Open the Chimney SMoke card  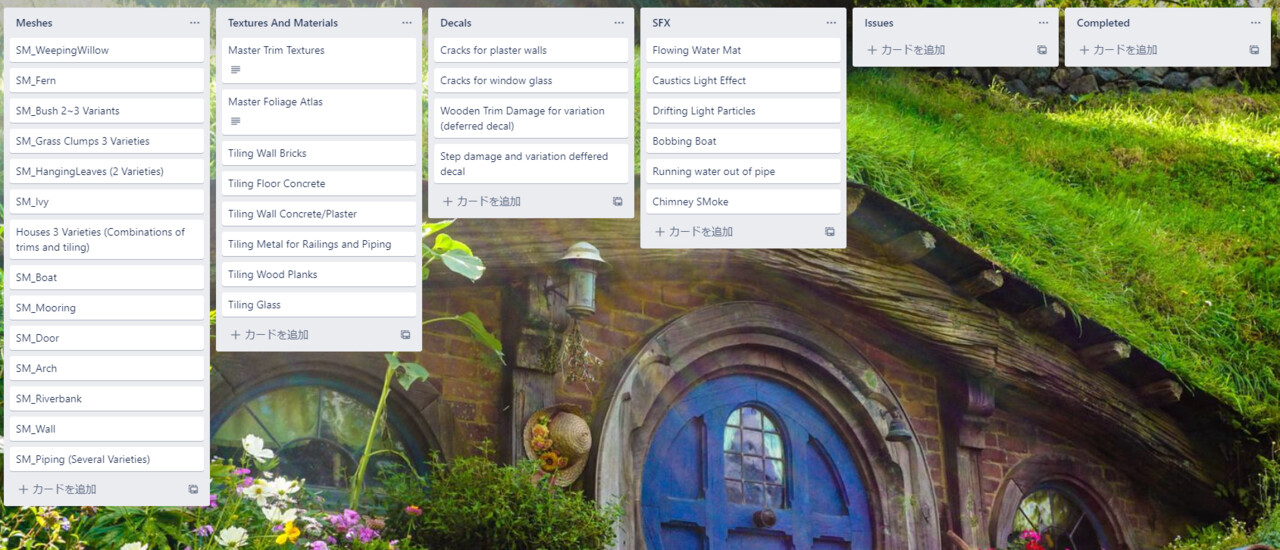pyautogui.click(x=743, y=202)
